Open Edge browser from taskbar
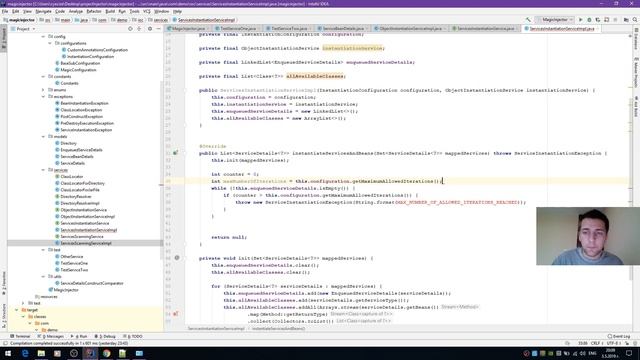The width and height of the screenshot is (640, 360). point(25,353)
